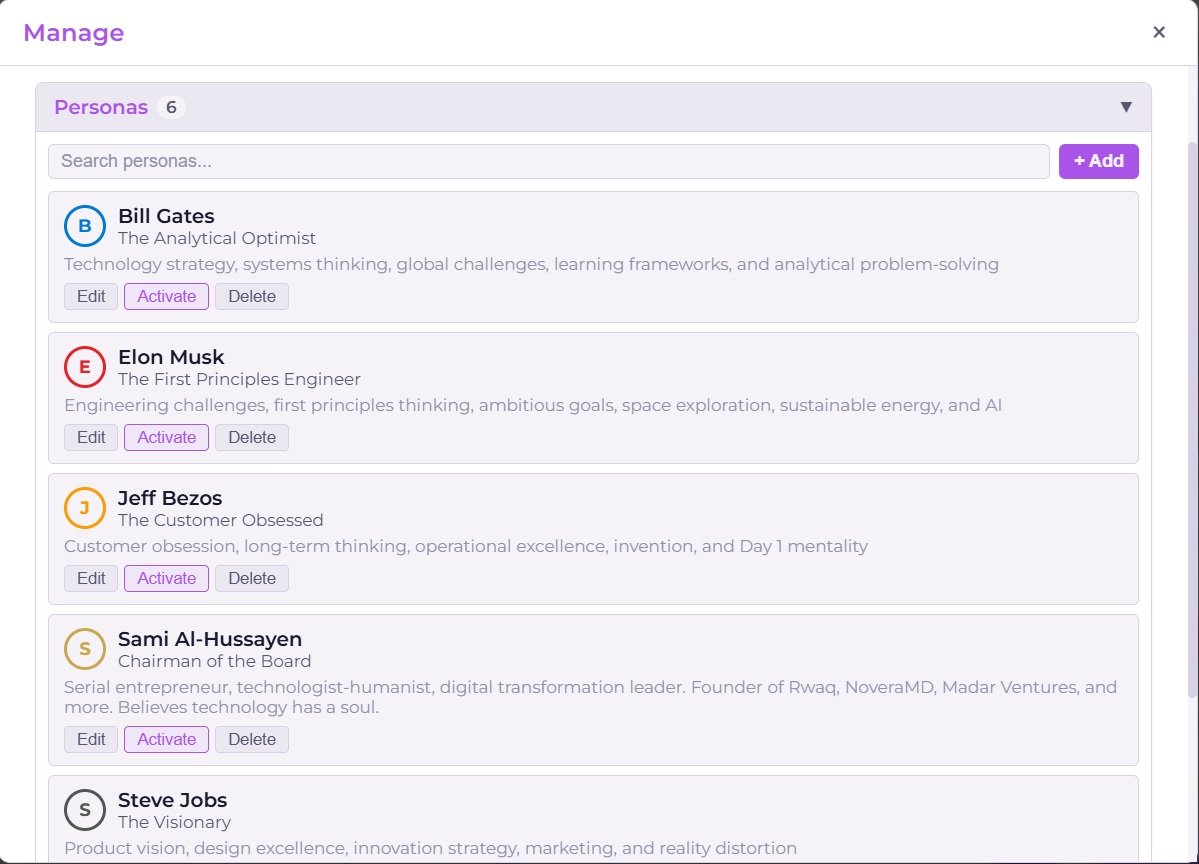Viewport: 1199px width, 864px height.
Task: Edit the Bill Gates persona
Action: click(x=91, y=296)
